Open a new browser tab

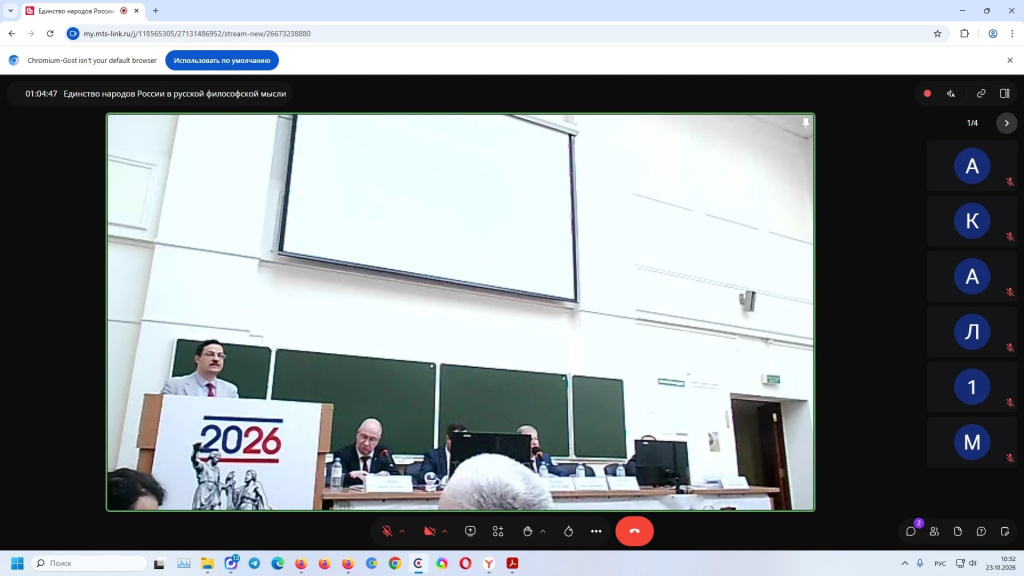point(155,11)
